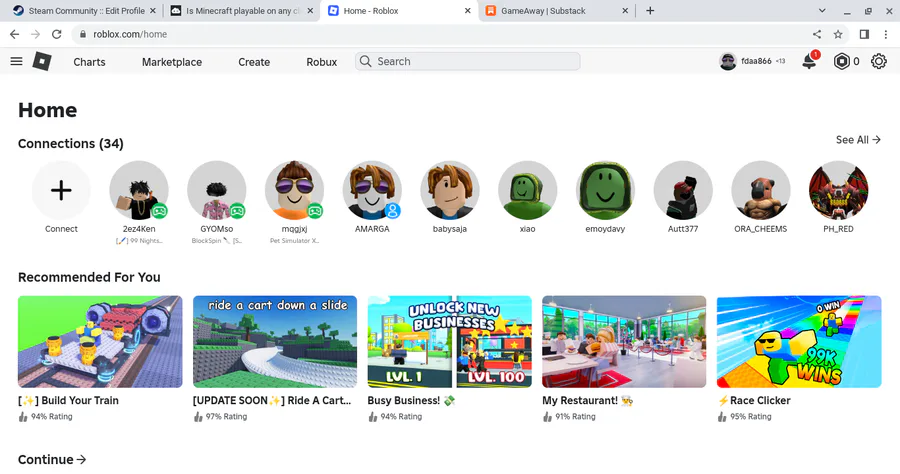
Task: Click the browser back arrow
Action: point(14,34)
